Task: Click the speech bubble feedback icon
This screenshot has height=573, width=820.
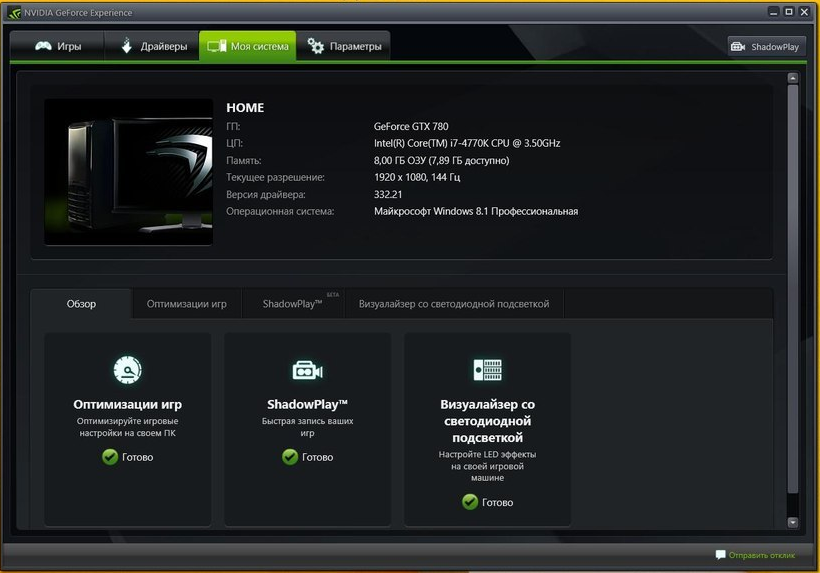Action: (720, 555)
